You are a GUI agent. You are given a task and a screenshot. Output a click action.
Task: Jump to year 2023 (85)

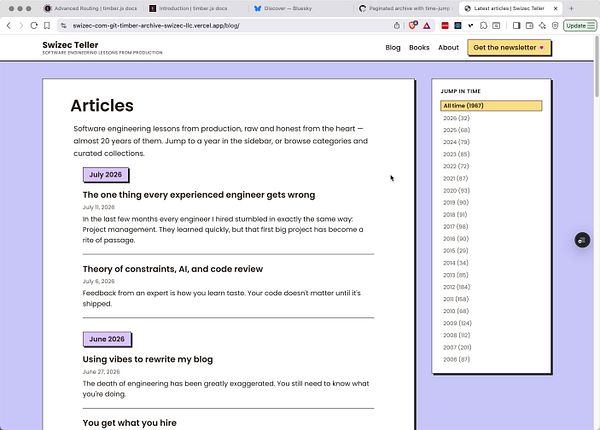(456, 154)
